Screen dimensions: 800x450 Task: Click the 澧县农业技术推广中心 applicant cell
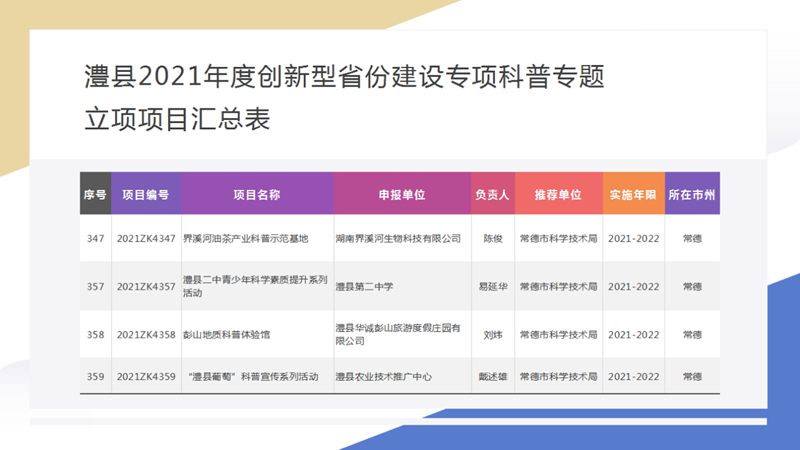(383, 377)
